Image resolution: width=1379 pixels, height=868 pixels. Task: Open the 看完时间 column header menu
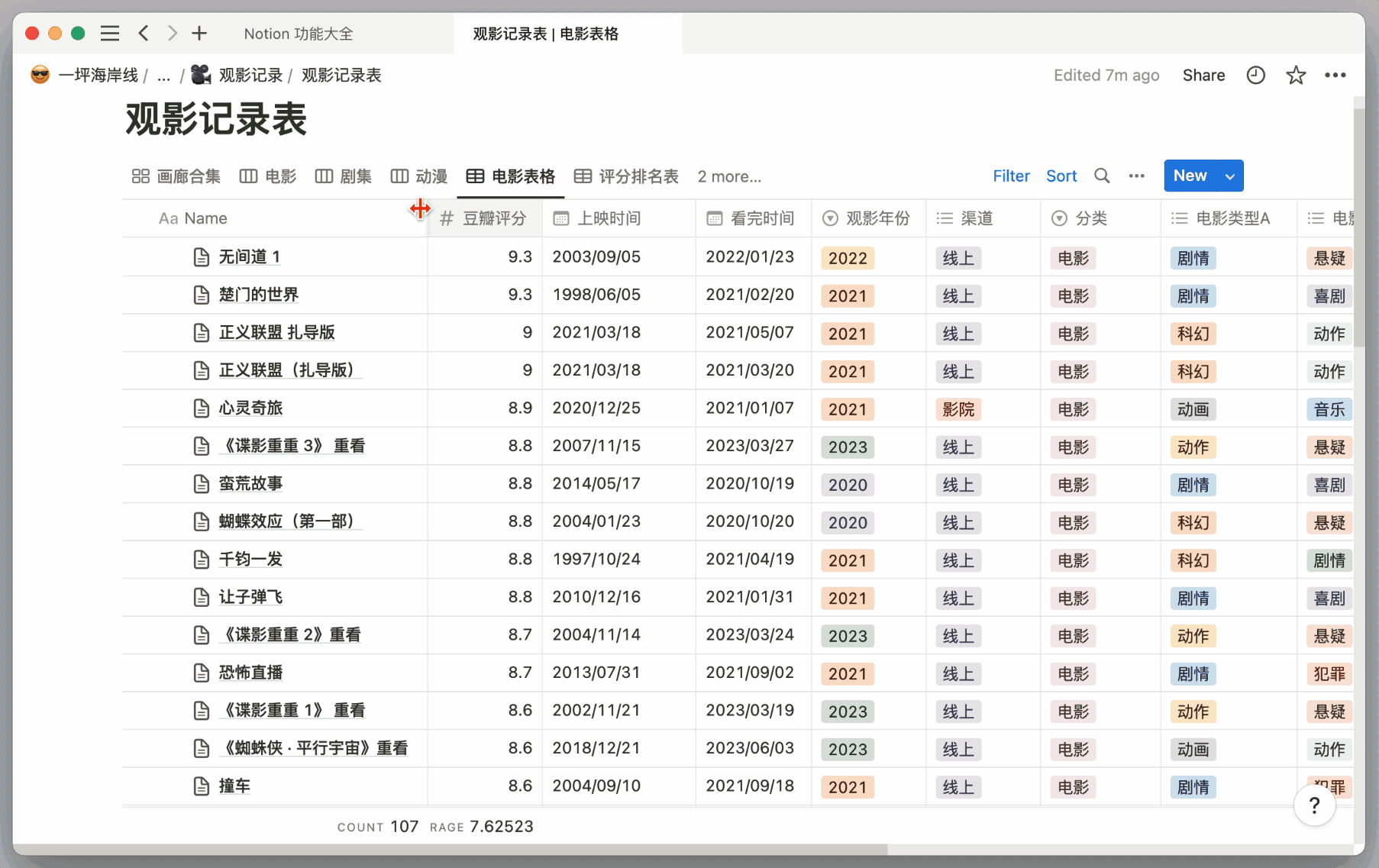(x=754, y=218)
